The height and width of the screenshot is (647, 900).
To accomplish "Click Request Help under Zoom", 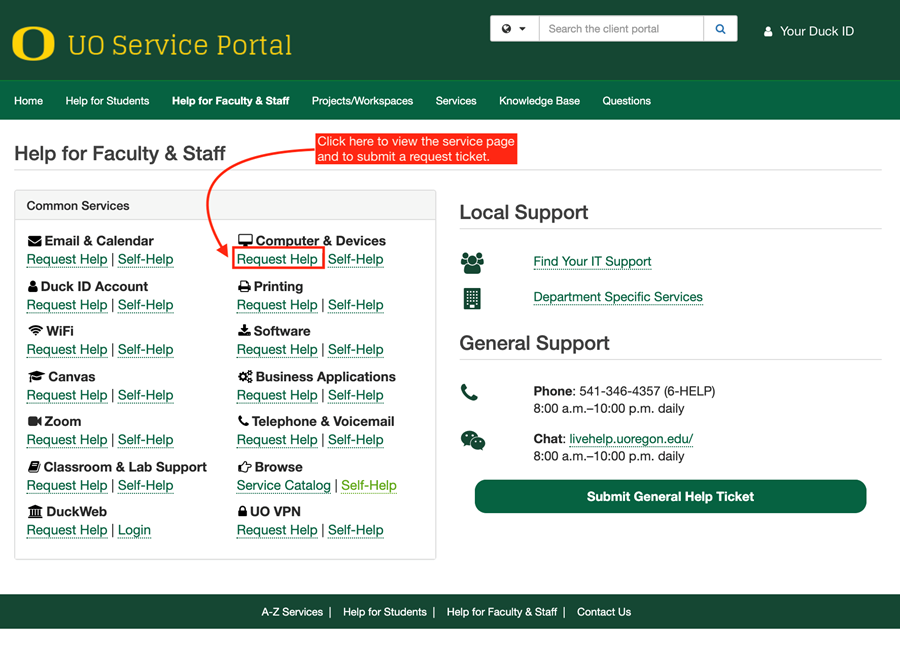I will [x=67, y=440].
